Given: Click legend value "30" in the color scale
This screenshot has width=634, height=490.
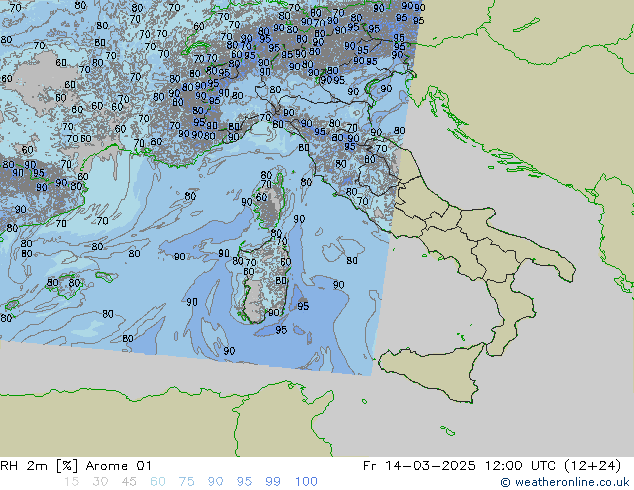Looking at the screenshot, I should tap(100, 482).
